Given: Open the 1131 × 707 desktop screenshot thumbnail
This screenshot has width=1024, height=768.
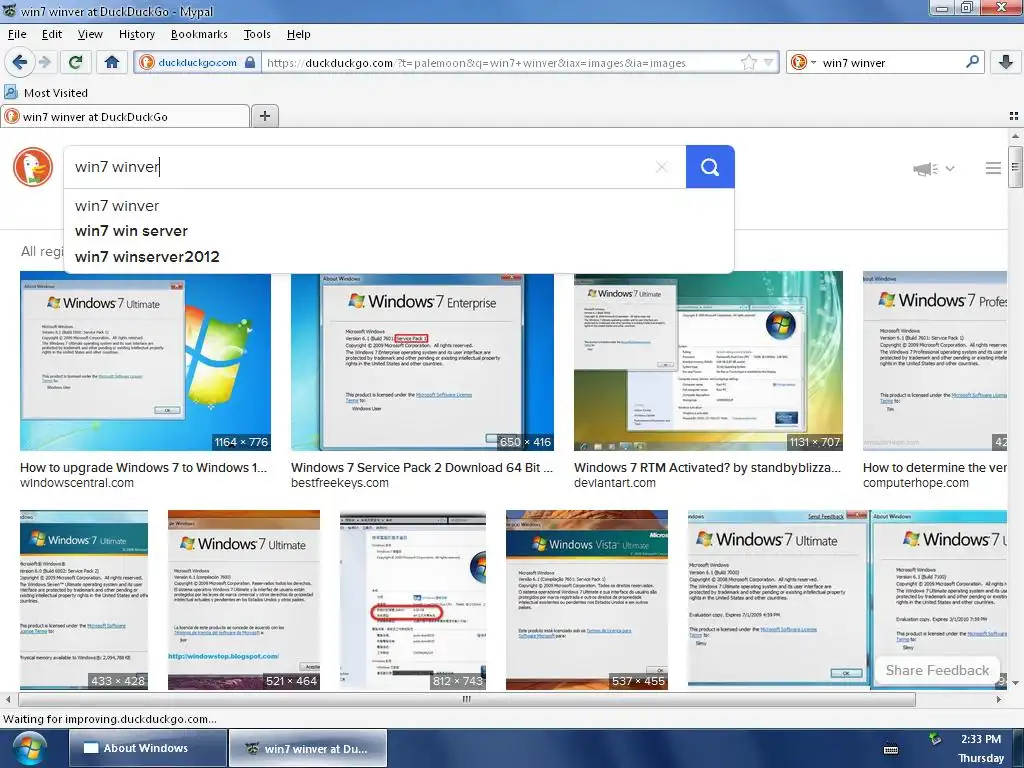Looking at the screenshot, I should [x=709, y=362].
